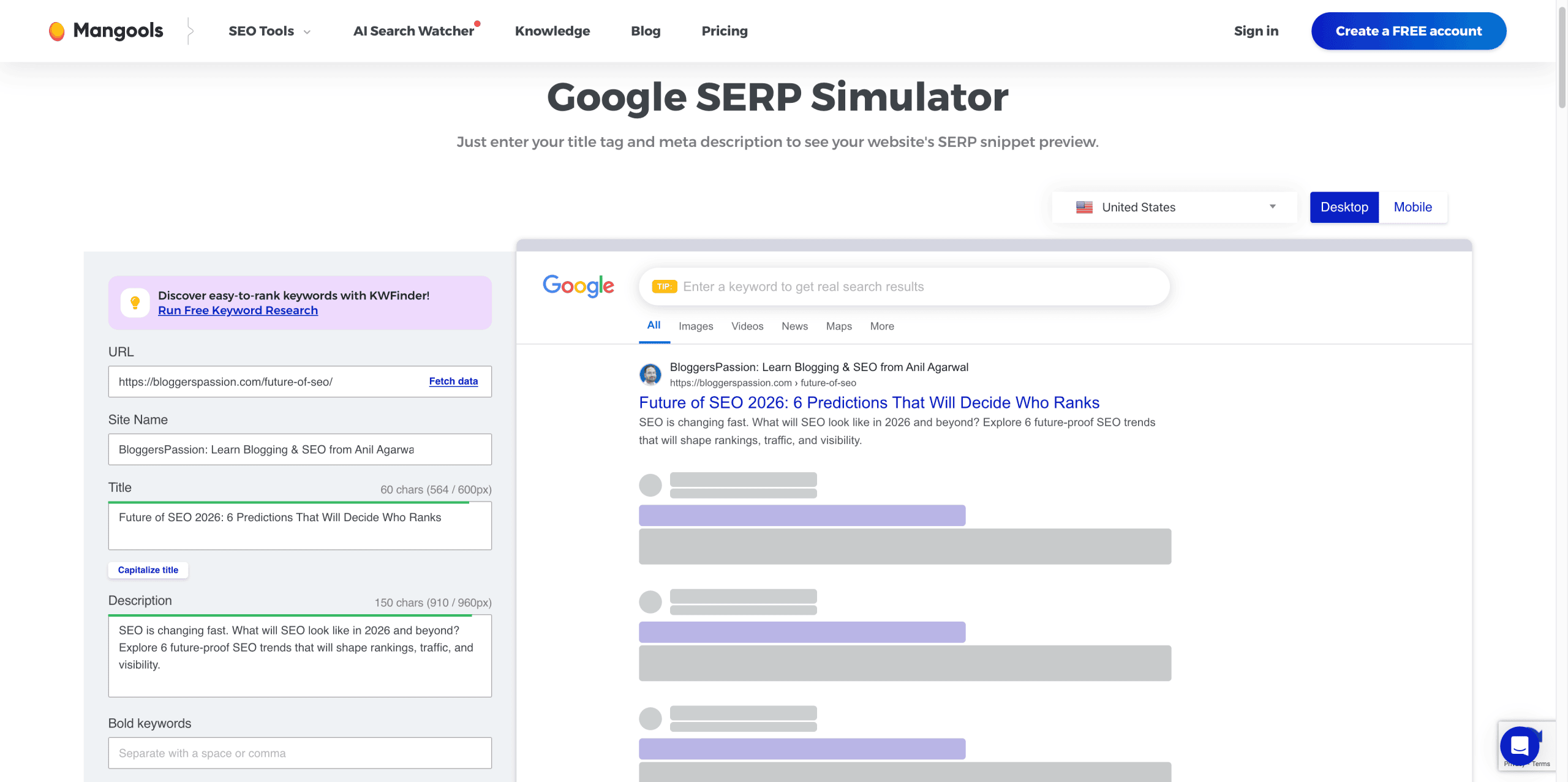The width and height of the screenshot is (1568, 782).
Task: Click the TIP badge in the search bar
Action: pos(663,286)
